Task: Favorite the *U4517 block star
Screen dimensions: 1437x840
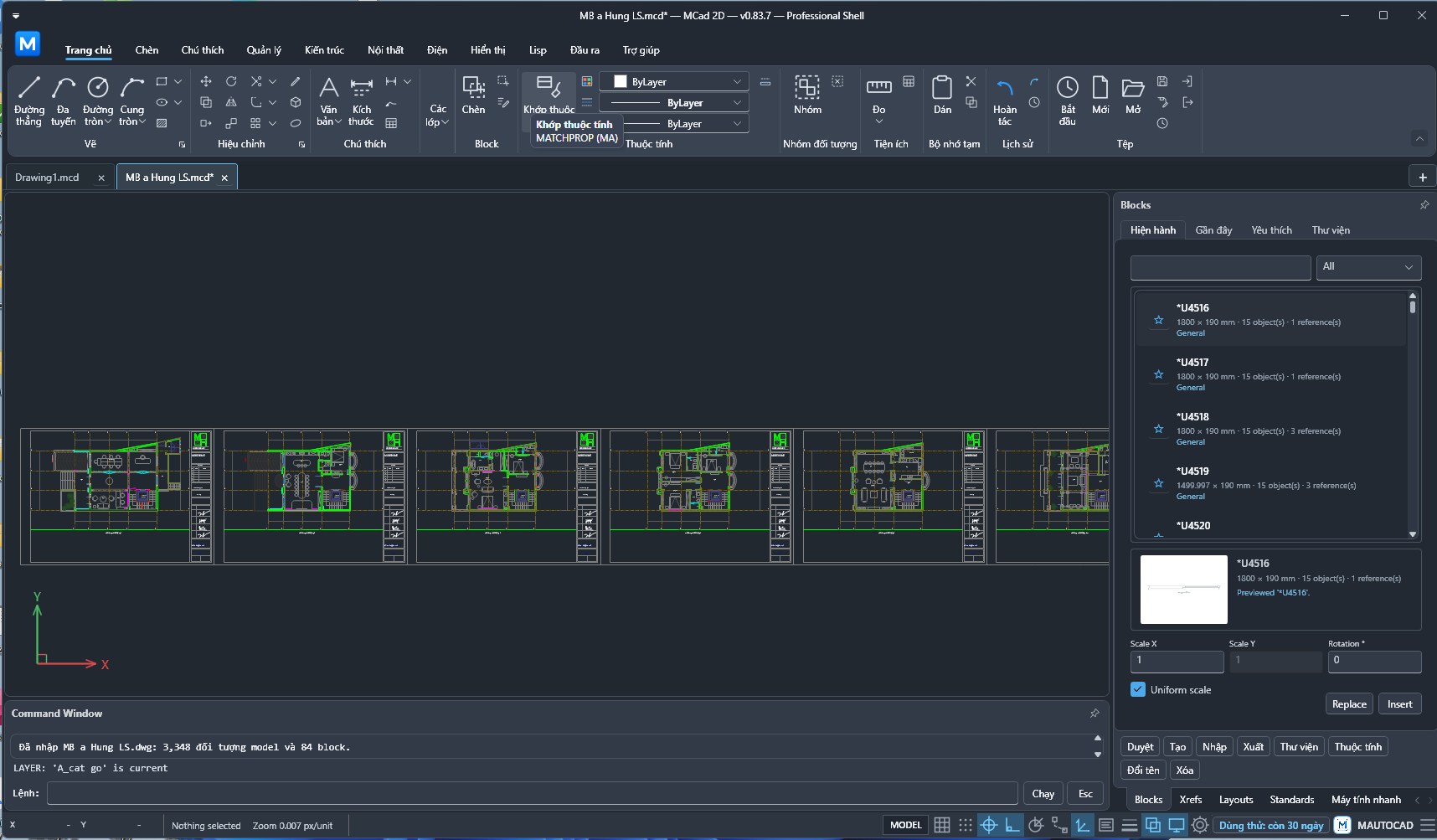Action: (1159, 374)
